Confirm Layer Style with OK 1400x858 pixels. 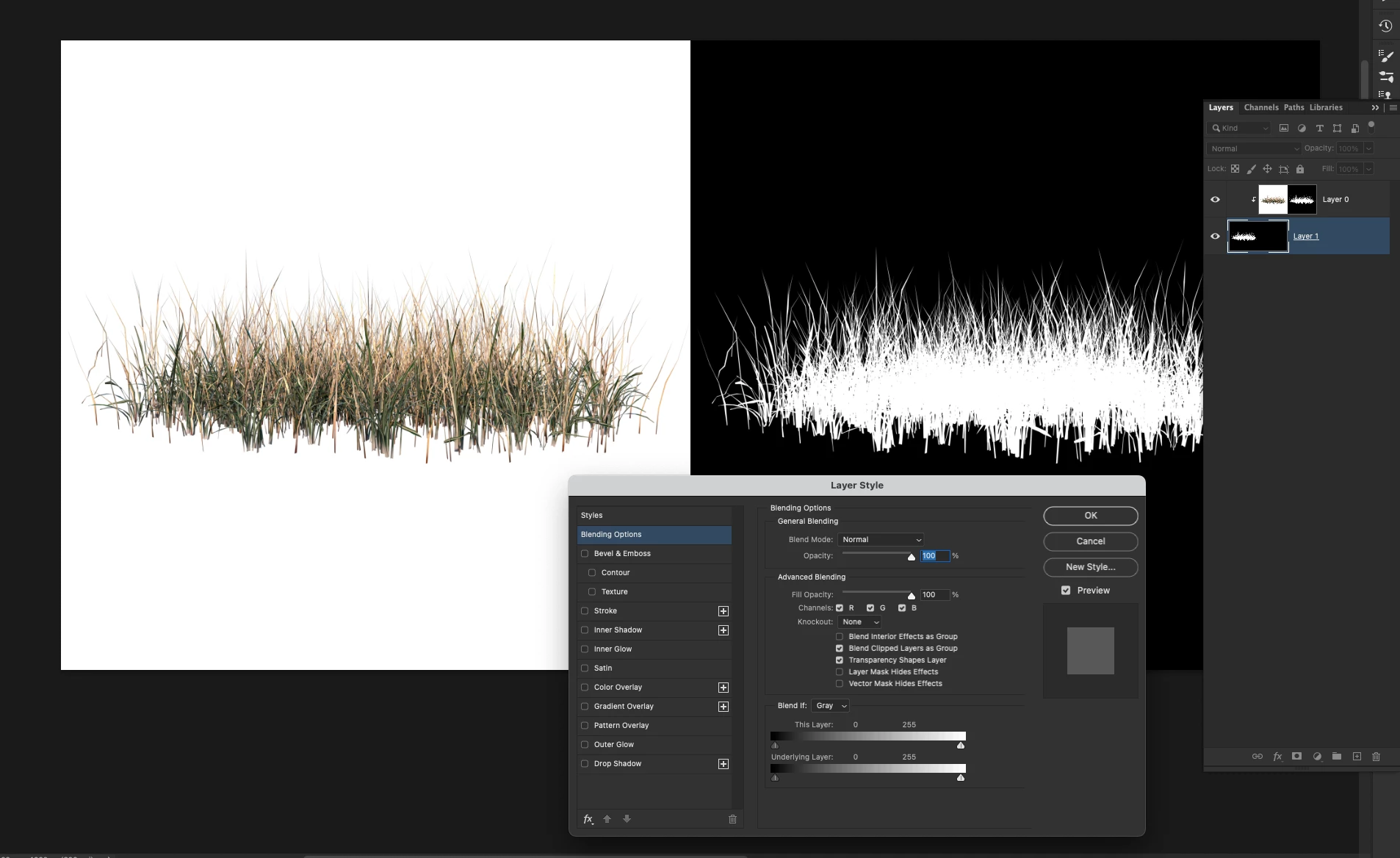pos(1091,516)
